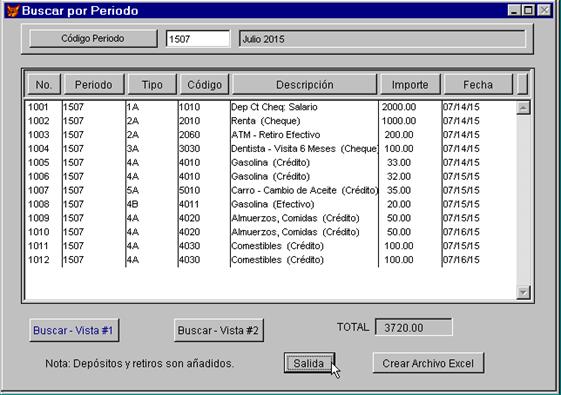Click the Fecha column header

click(x=478, y=84)
